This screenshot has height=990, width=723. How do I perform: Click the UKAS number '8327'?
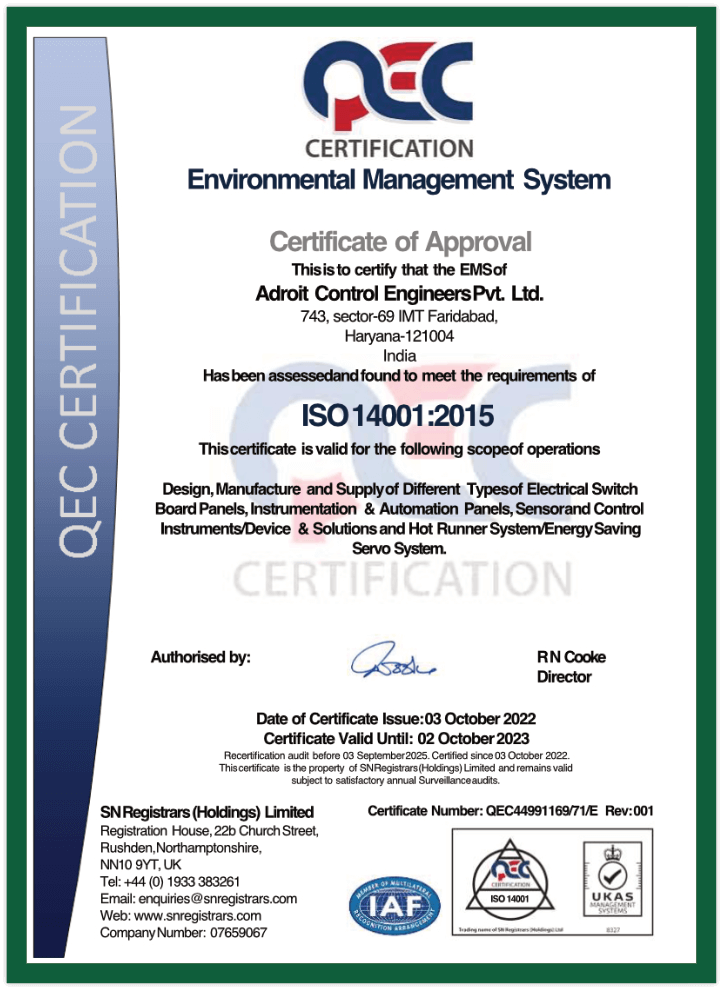coord(612,930)
